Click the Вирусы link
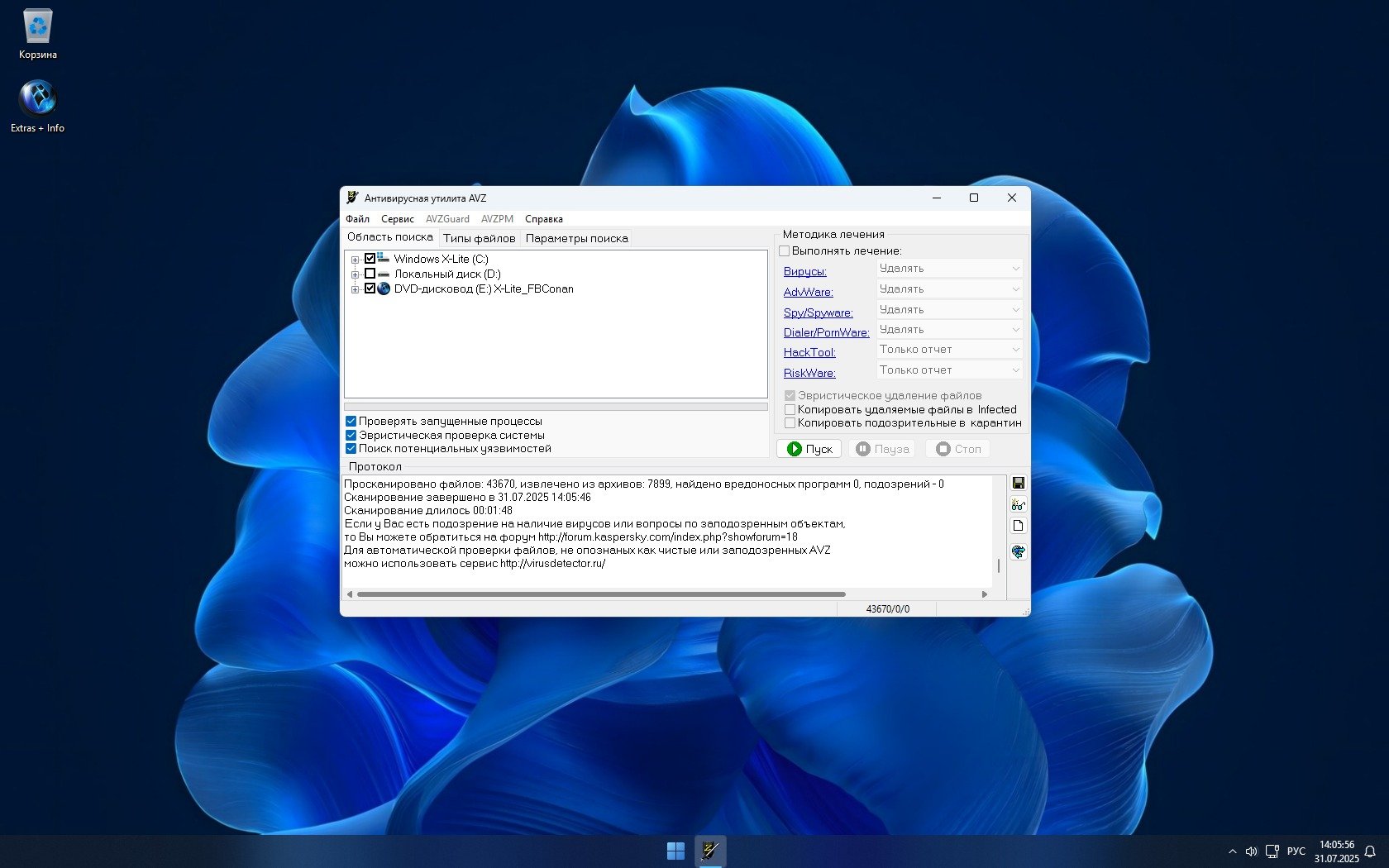This screenshot has height=868, width=1389. [x=804, y=272]
